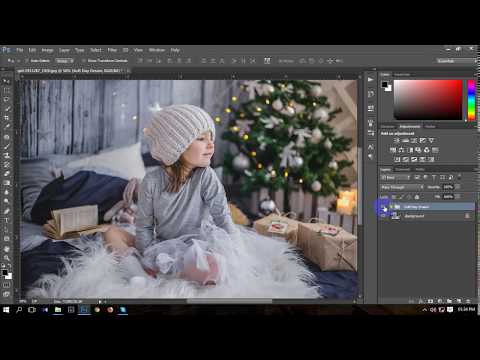Click the delete layer trash icon

pos(468,301)
